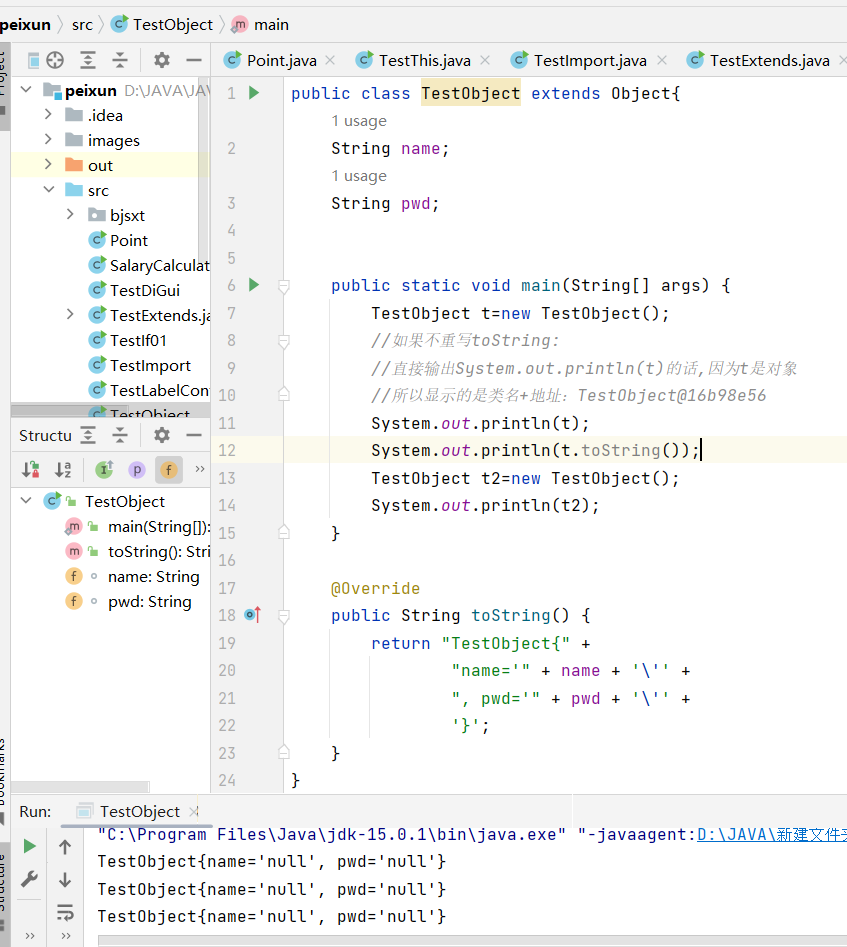This screenshot has height=947, width=847.
Task: Close the TestThis.java tab
Action: [485, 60]
